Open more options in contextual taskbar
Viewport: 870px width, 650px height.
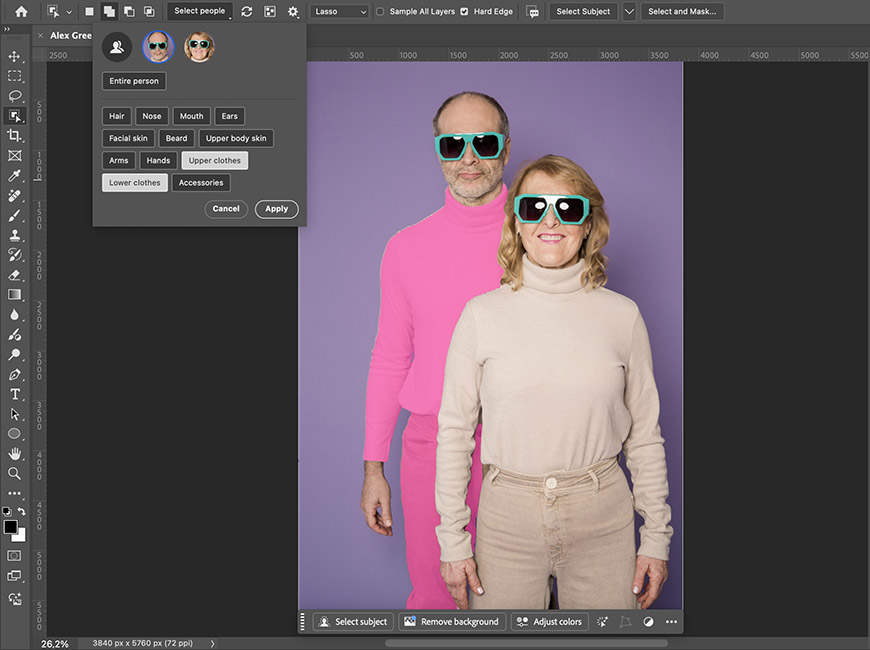(671, 622)
